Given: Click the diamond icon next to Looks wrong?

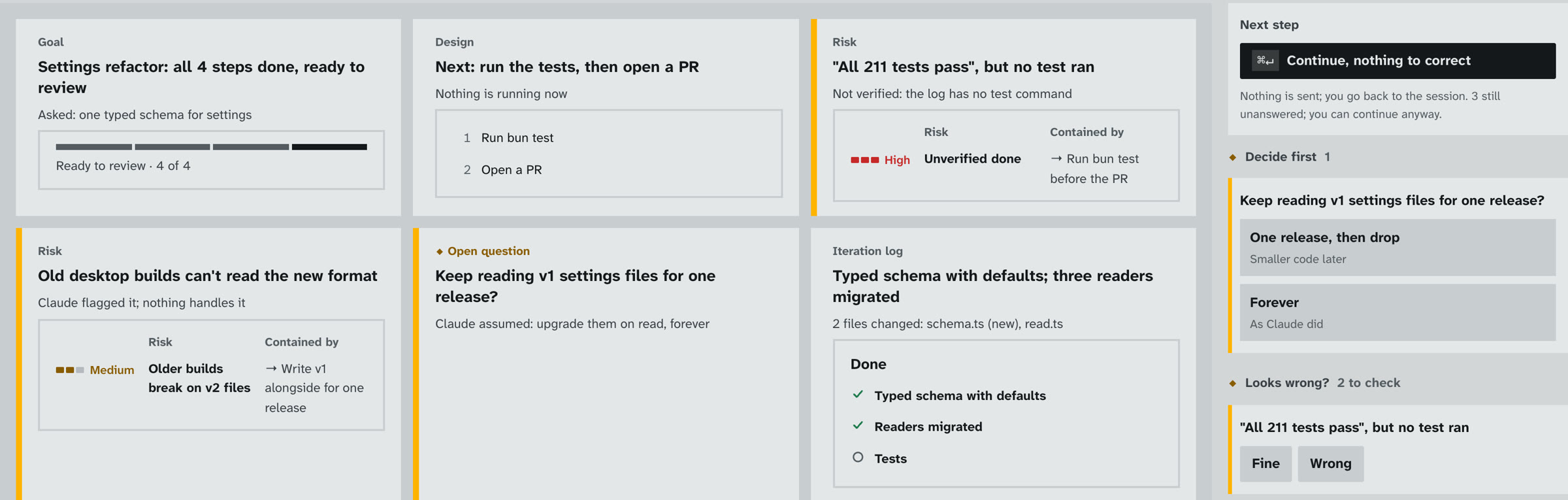Looking at the screenshot, I should click(1233, 383).
